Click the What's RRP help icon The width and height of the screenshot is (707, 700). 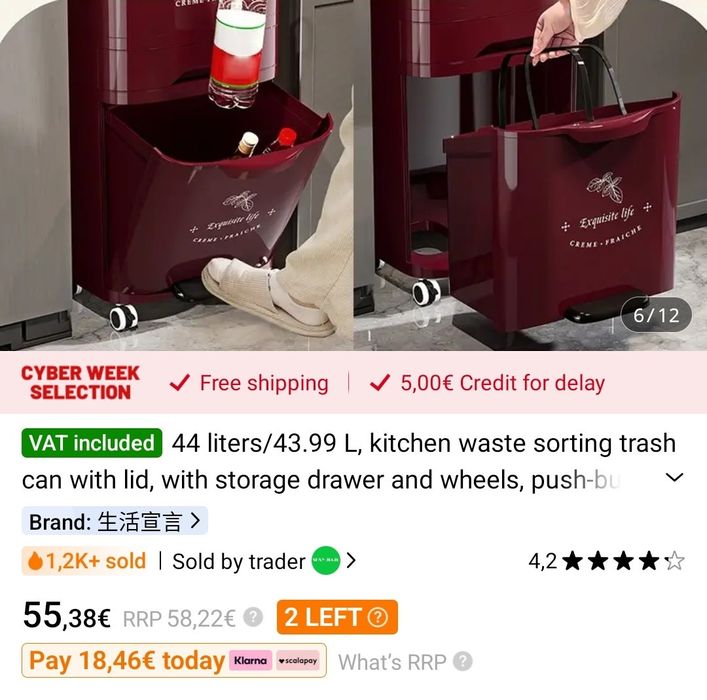463,662
